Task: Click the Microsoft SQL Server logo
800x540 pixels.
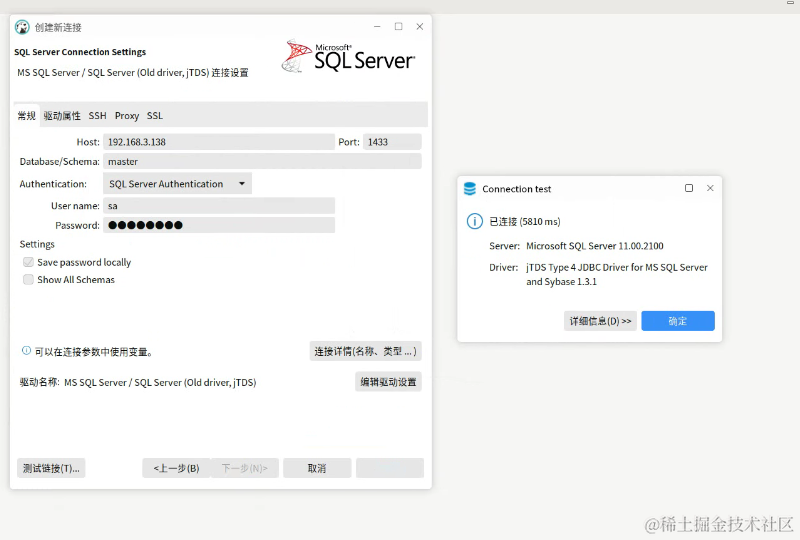Action: click(x=348, y=56)
